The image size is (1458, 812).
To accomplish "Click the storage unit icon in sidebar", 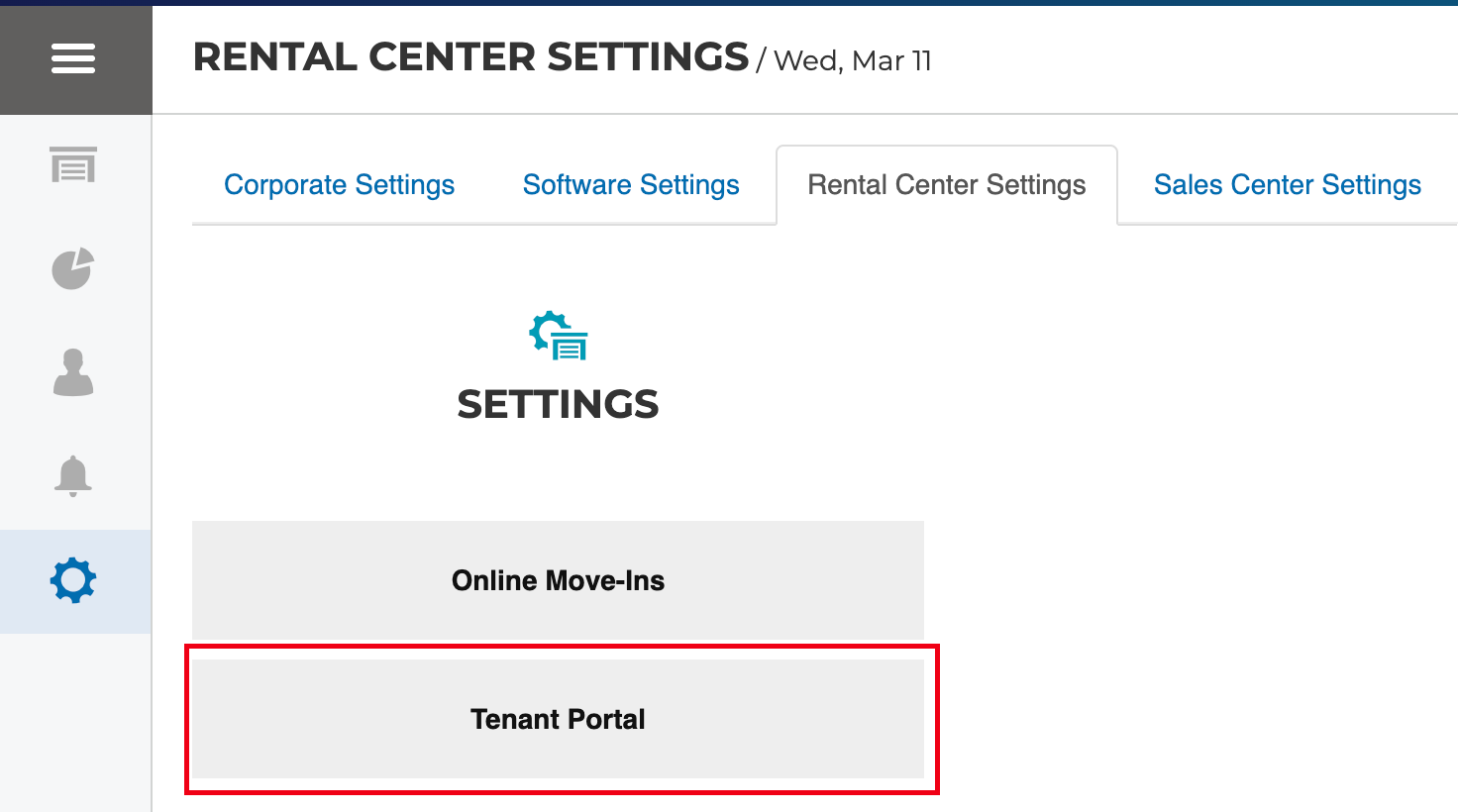I will pos(73,165).
